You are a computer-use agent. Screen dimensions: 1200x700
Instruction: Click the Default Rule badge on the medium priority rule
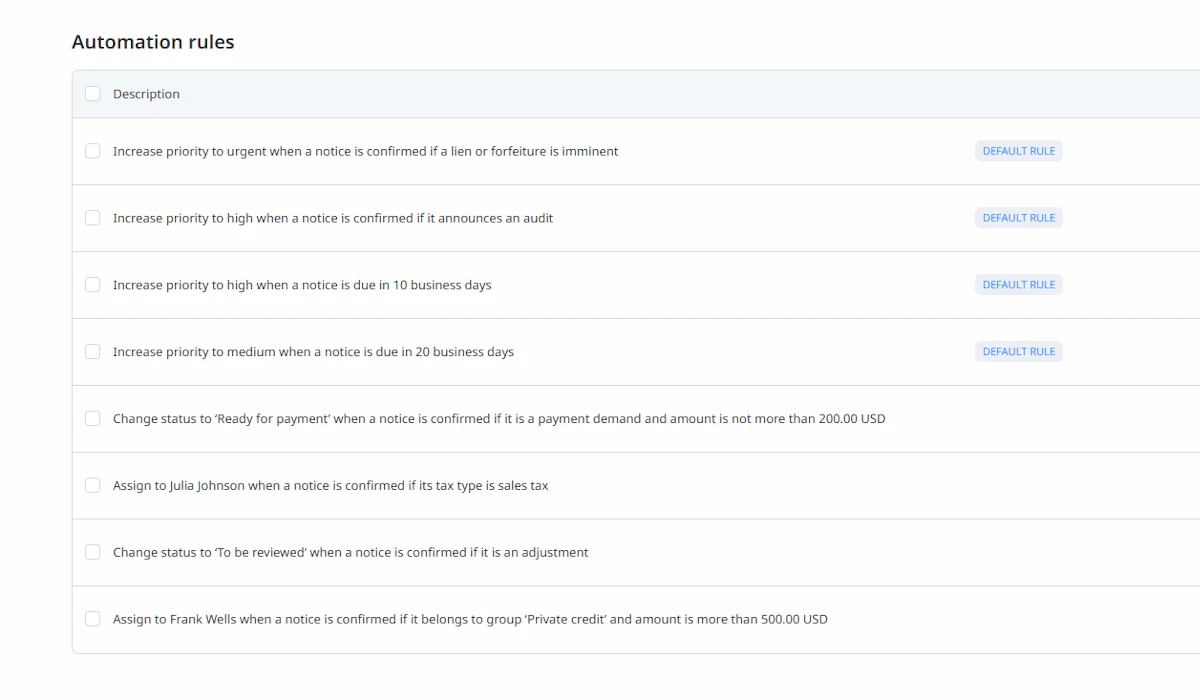point(1018,352)
